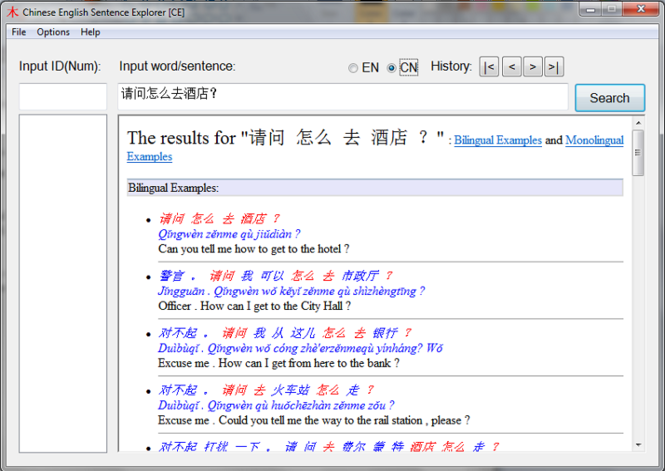The image size is (665, 471).
Task: Follow the Bilingual Examples link
Action: tap(498, 140)
